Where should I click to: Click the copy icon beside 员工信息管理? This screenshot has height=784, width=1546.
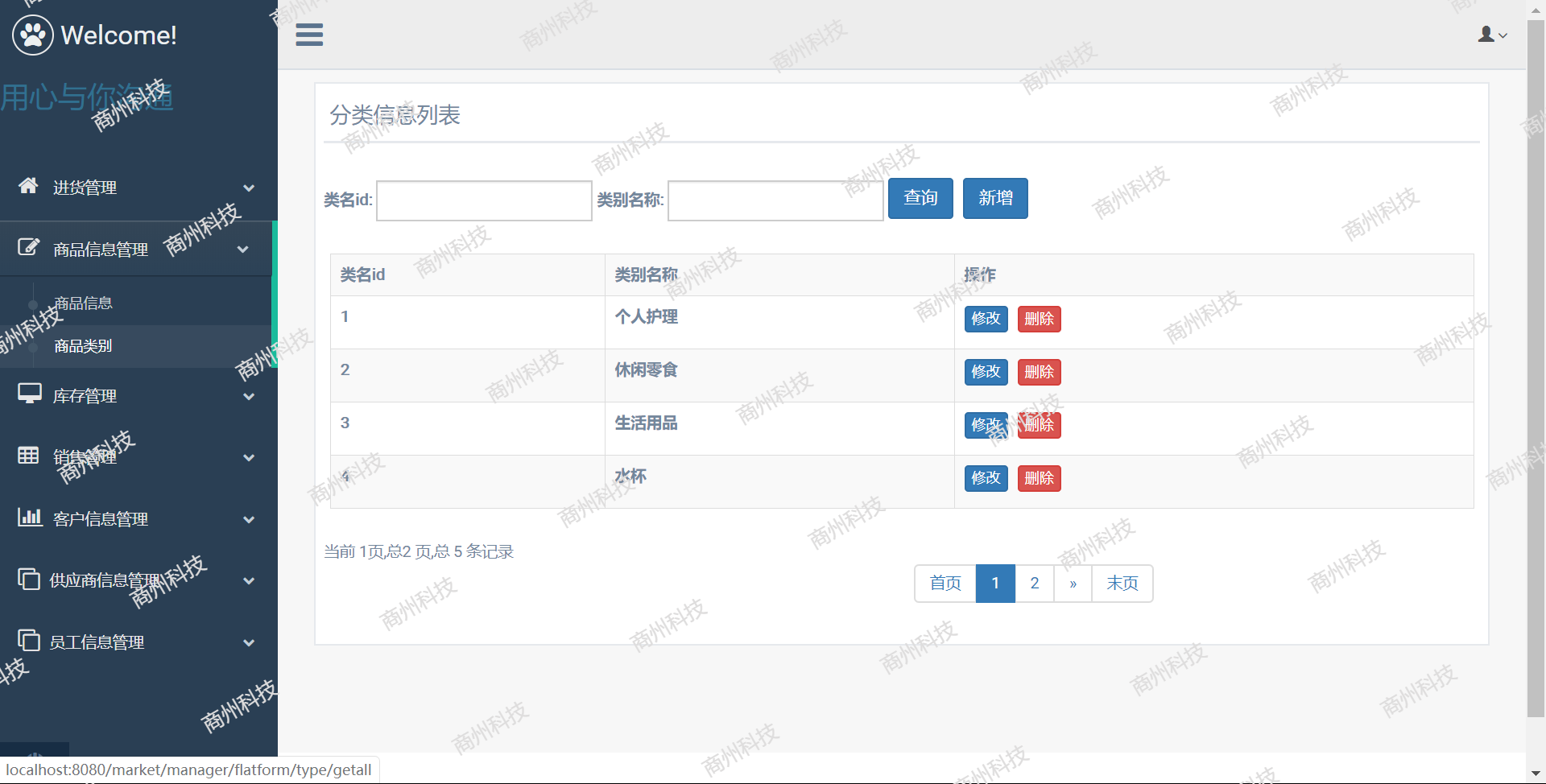[29, 640]
